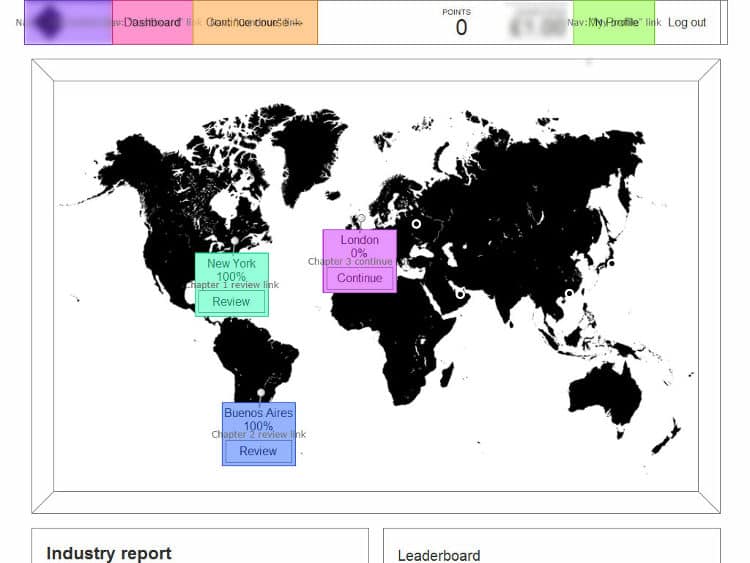The height and width of the screenshot is (563, 750).
Task: Click the Industry report heading
Action: [109, 553]
